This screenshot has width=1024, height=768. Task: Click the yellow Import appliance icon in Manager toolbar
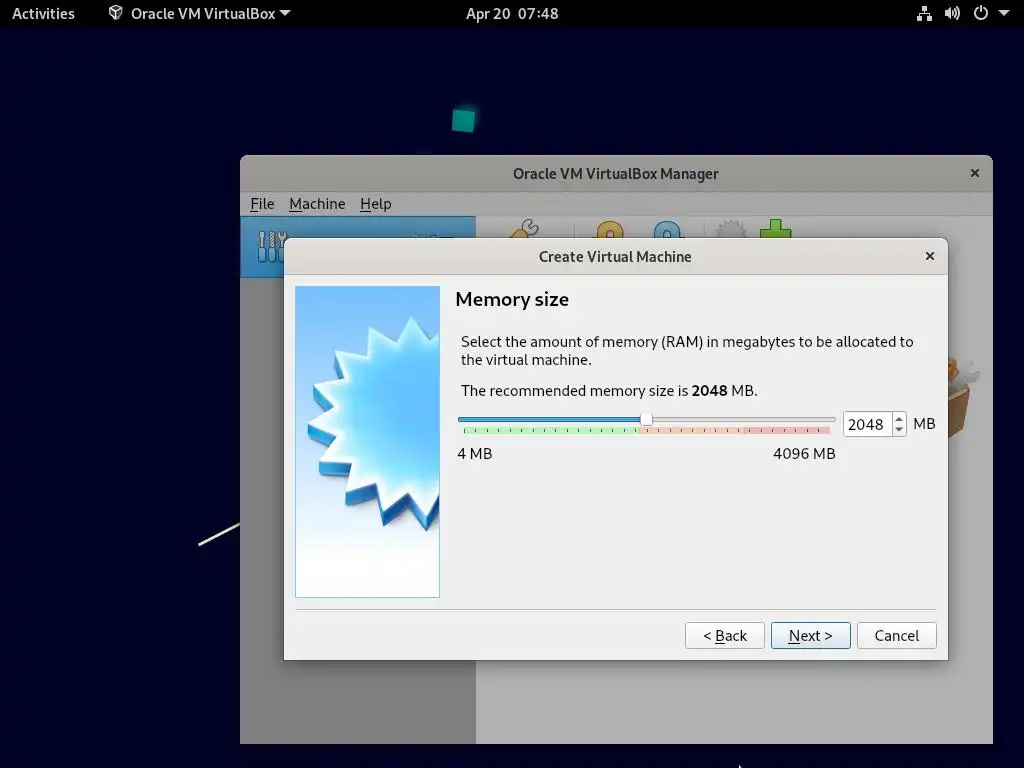tap(610, 230)
